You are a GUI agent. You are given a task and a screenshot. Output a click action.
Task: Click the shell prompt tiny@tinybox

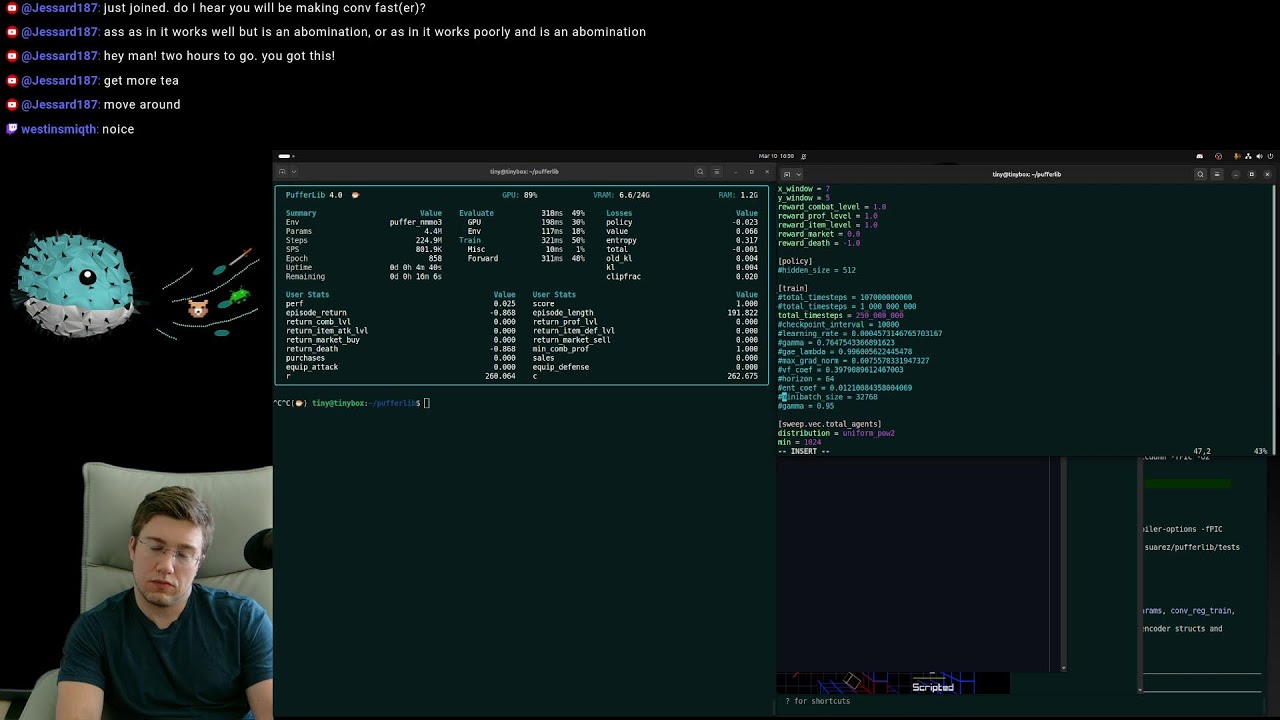pyautogui.click(x=338, y=403)
